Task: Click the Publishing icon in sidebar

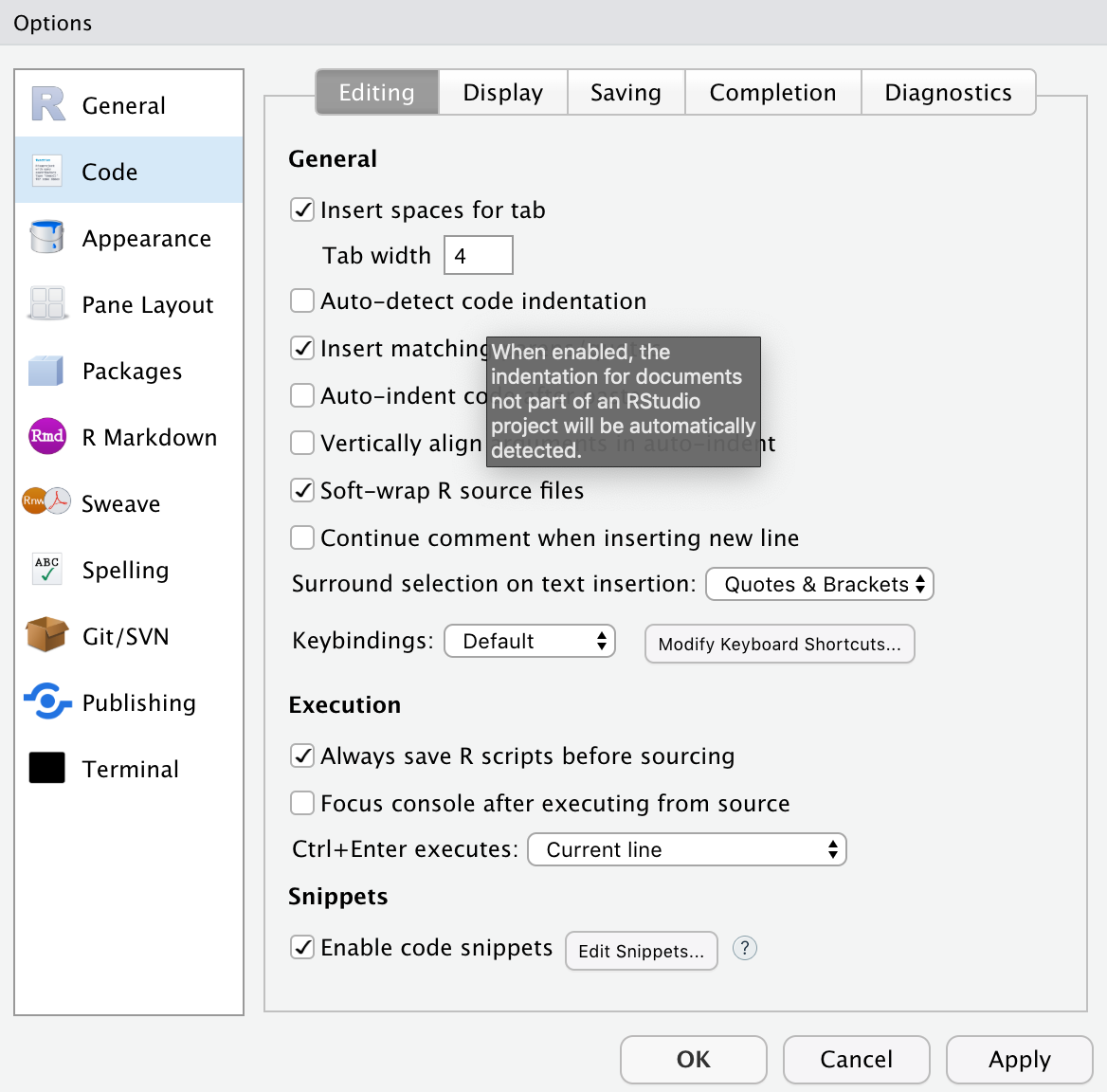Action: tap(46, 702)
